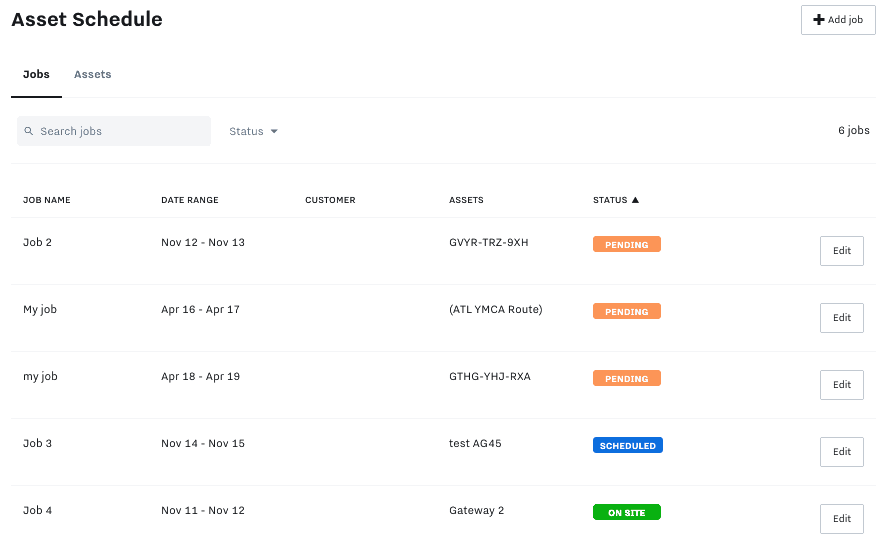This screenshot has height=541, width=882.
Task: Focus the Search jobs field
Action: 120,131
